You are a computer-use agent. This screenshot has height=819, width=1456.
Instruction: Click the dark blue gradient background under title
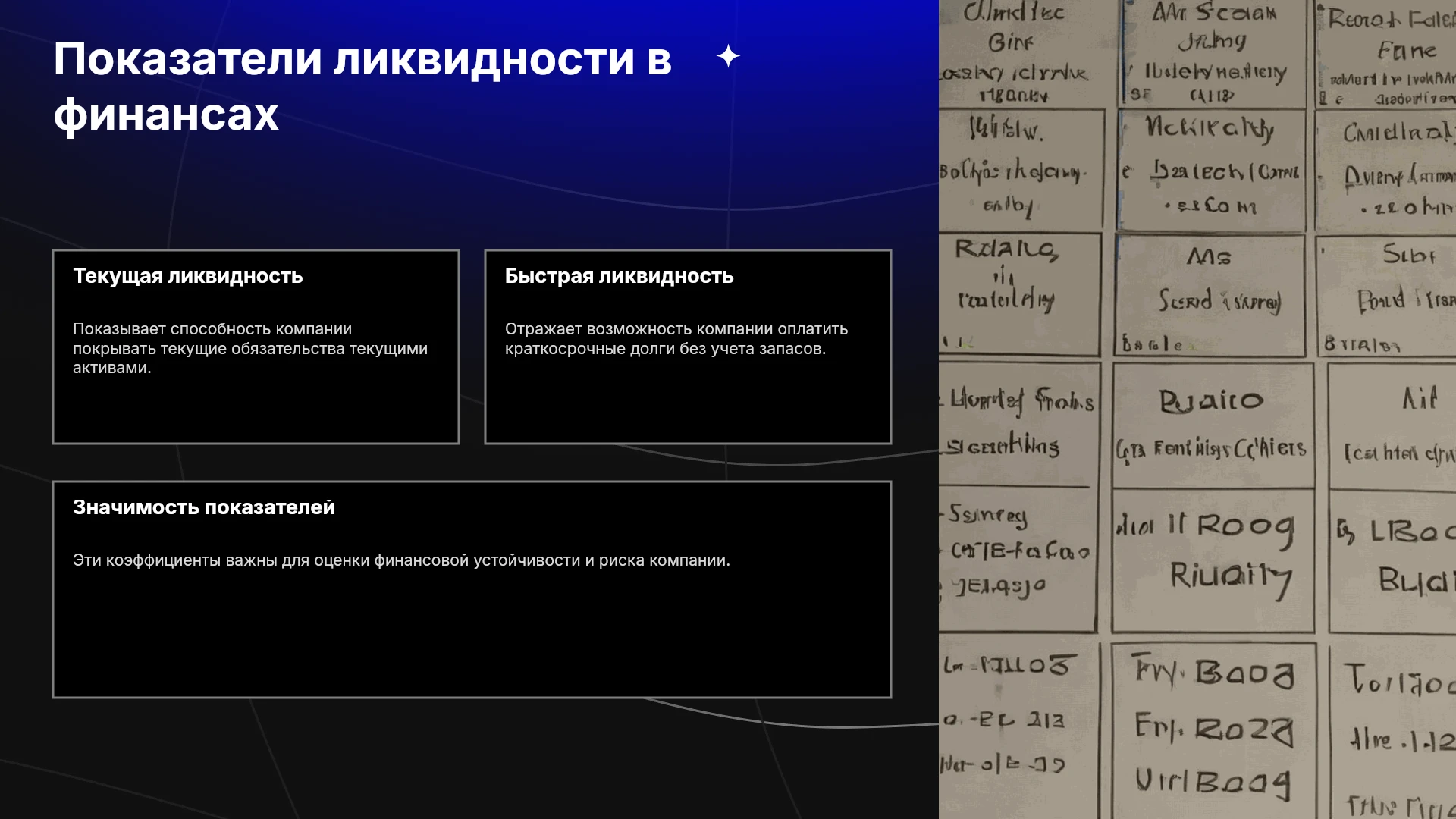[x=455, y=190]
